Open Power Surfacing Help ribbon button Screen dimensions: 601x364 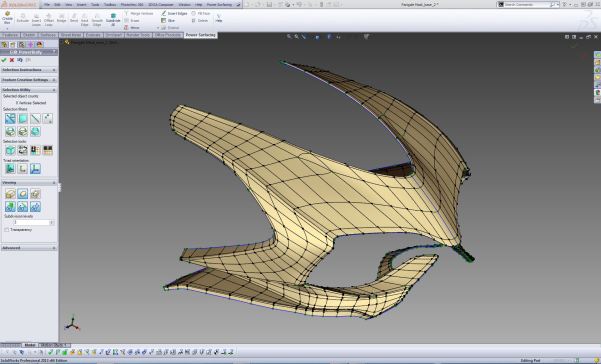(x=218, y=18)
